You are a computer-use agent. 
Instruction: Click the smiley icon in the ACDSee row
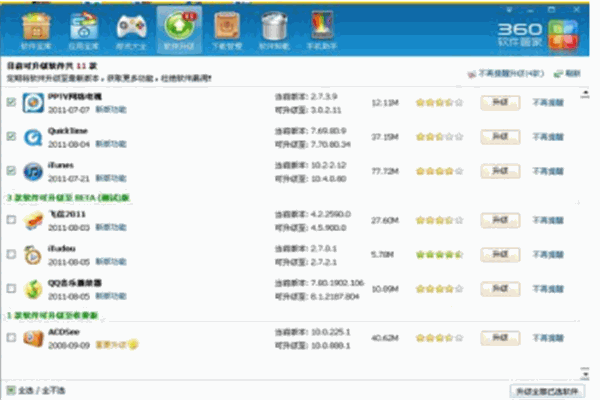click(x=133, y=344)
